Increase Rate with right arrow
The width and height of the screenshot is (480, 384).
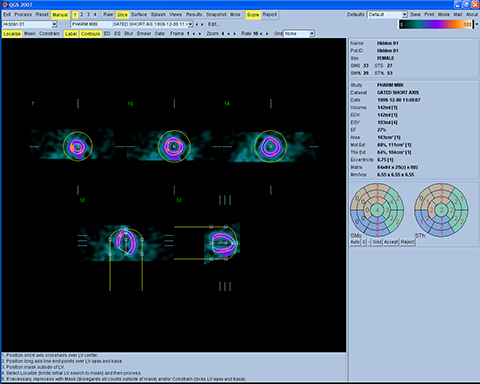[268, 34]
